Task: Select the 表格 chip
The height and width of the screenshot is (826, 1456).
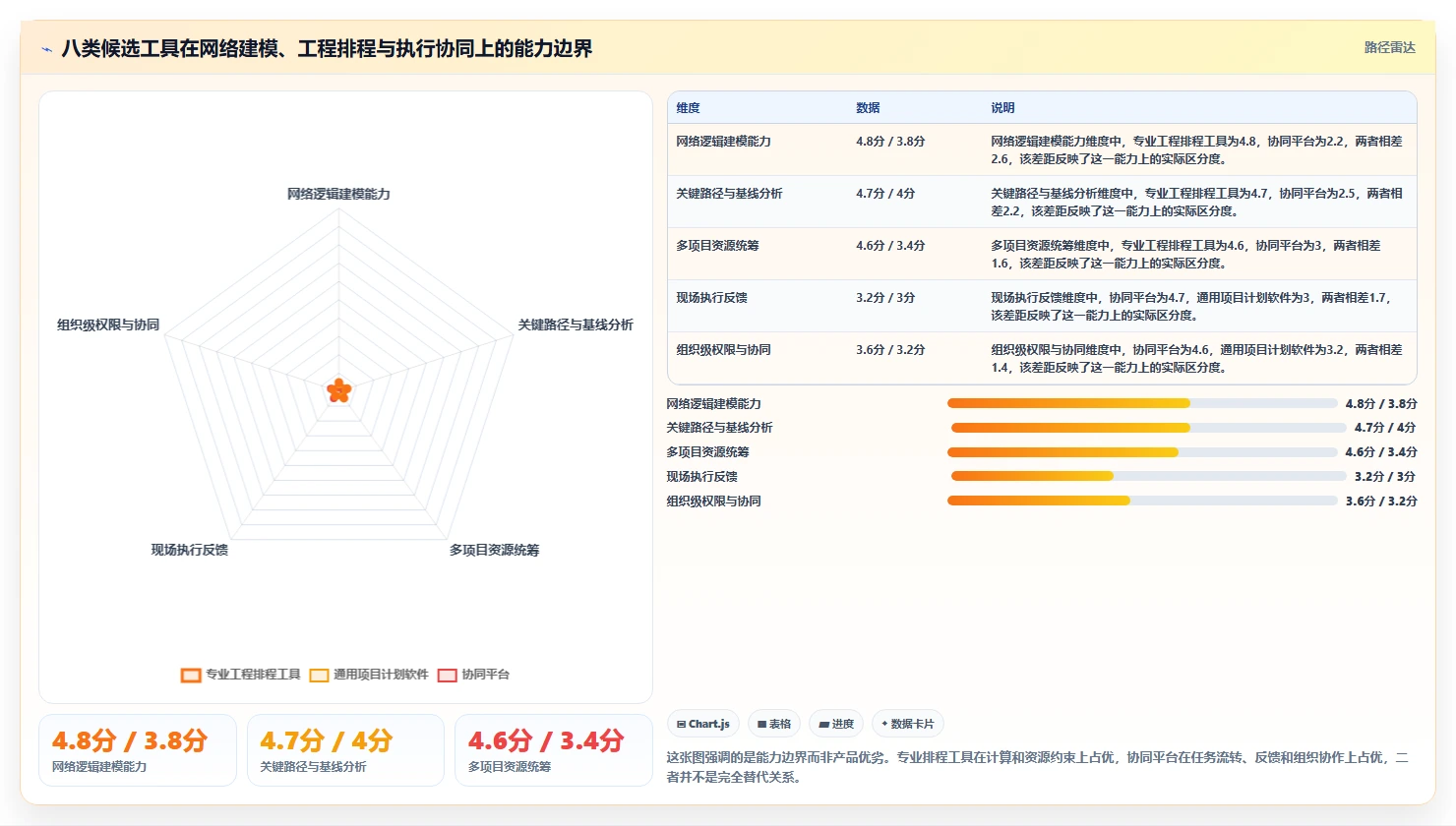Action: (x=773, y=724)
